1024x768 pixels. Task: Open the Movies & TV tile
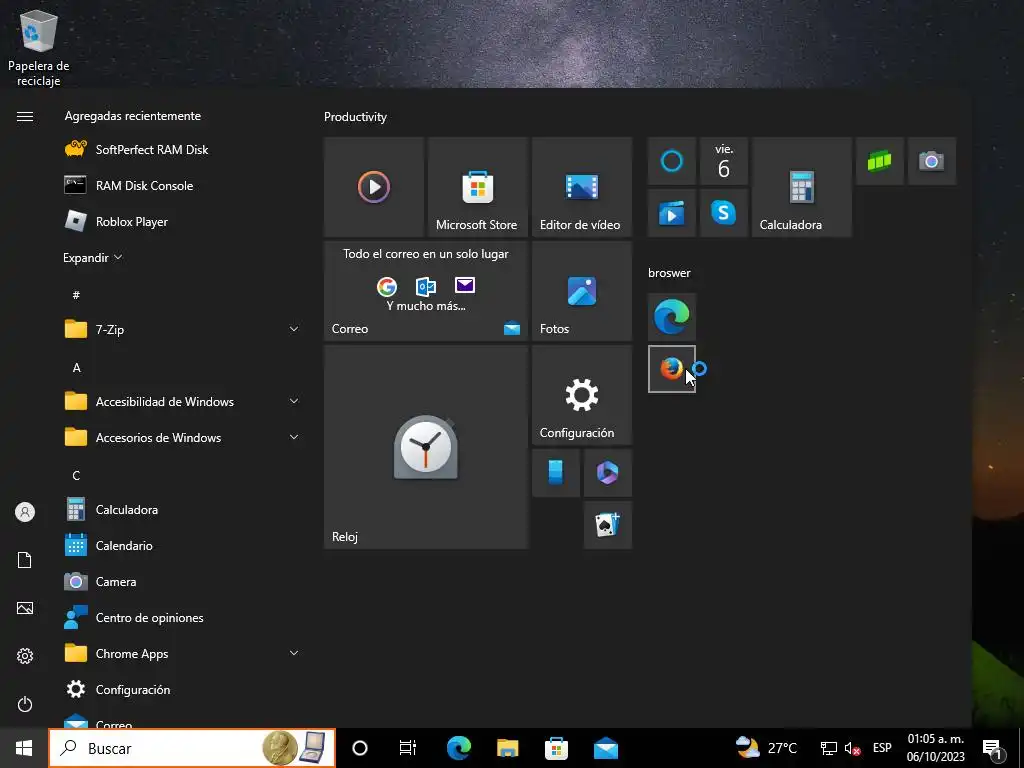coord(671,213)
